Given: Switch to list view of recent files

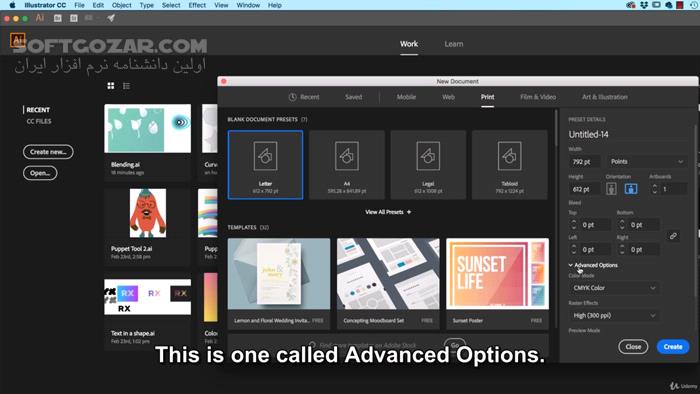Looking at the screenshot, I should click(x=127, y=86).
